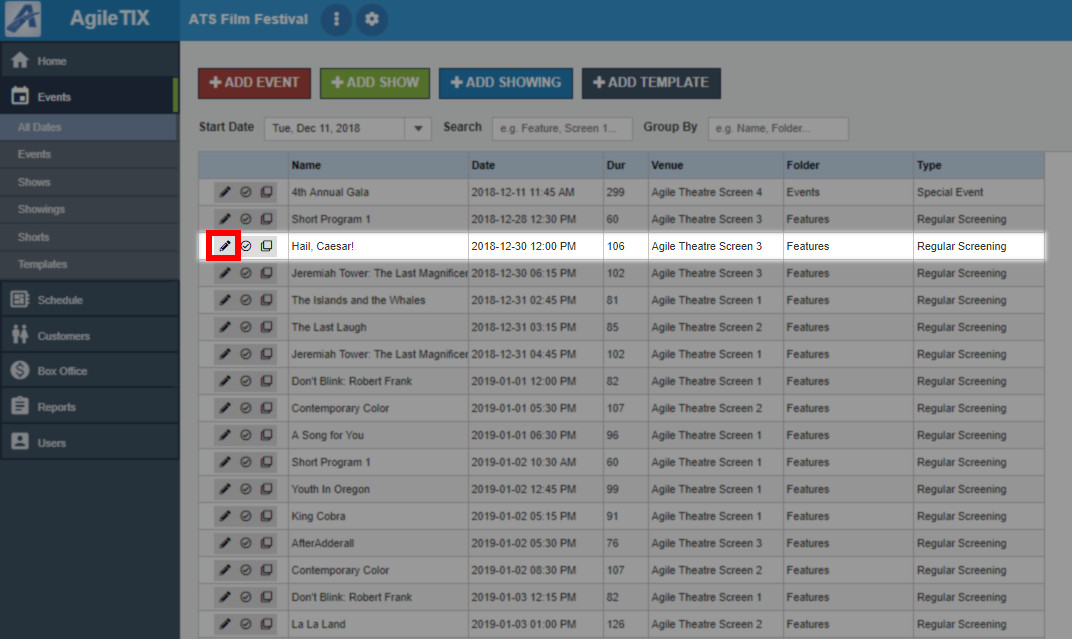1072x639 pixels.
Task: Click the ADD TEMPLATE button
Action: click(x=651, y=83)
